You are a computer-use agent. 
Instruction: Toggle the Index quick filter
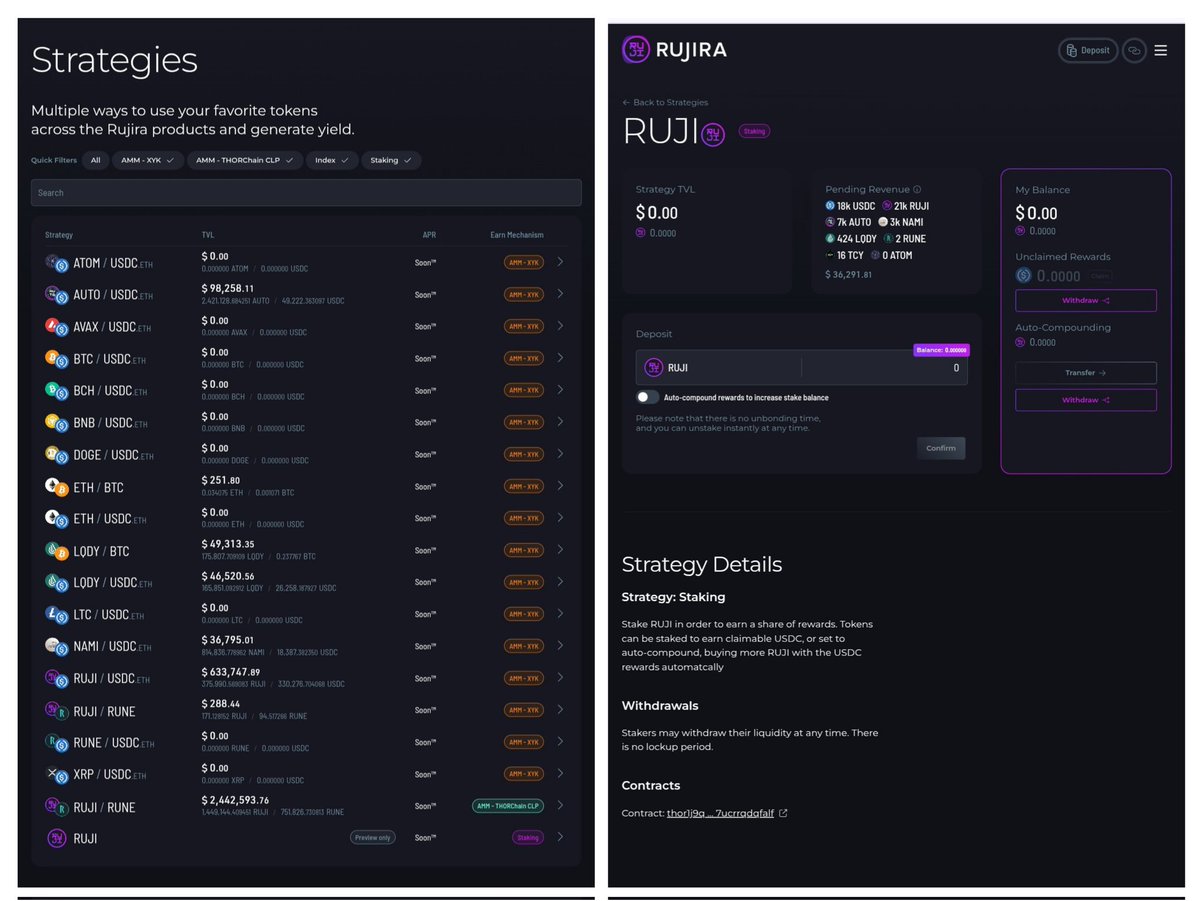click(332, 160)
